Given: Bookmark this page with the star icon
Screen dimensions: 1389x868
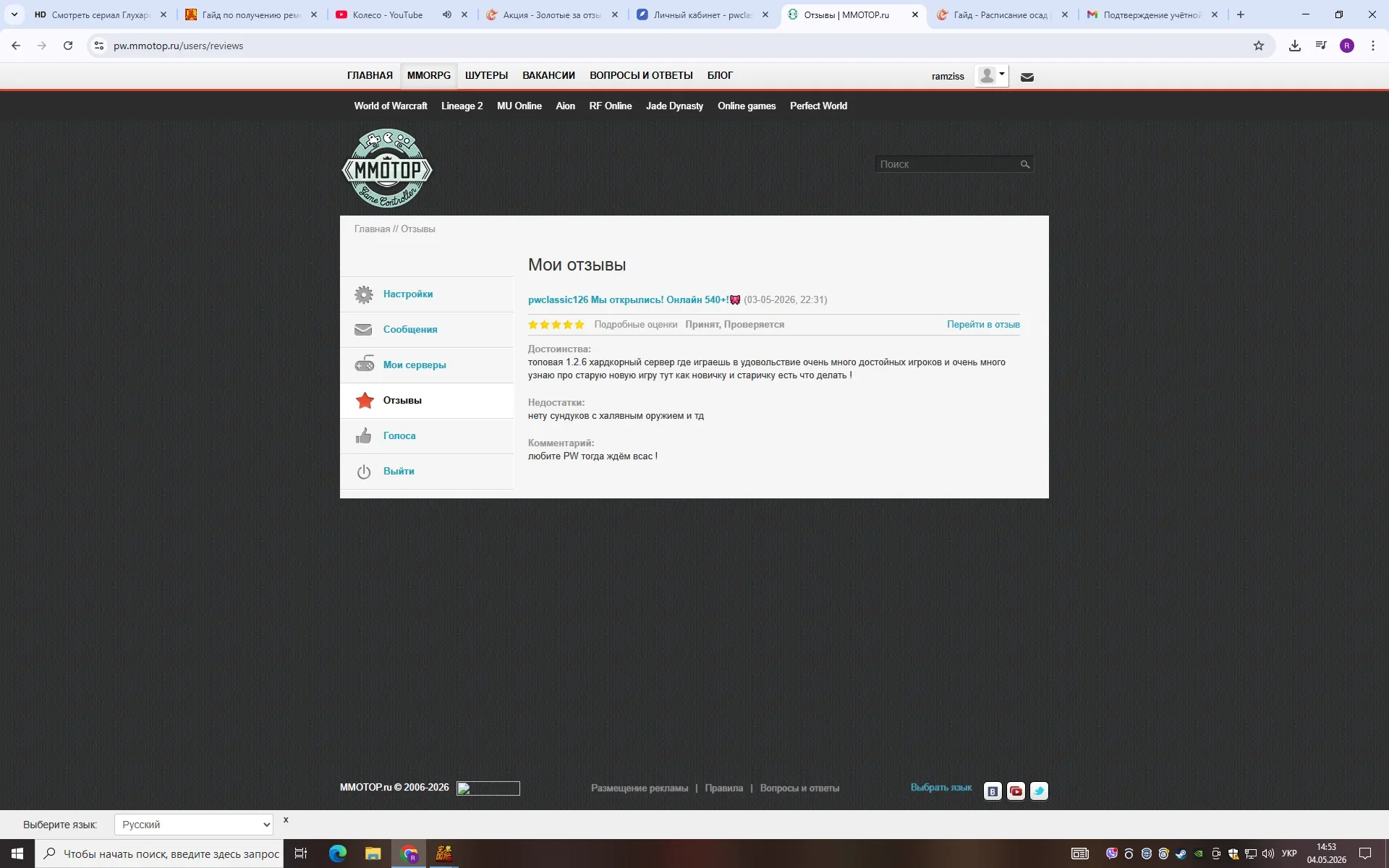Looking at the screenshot, I should click(1259, 46).
